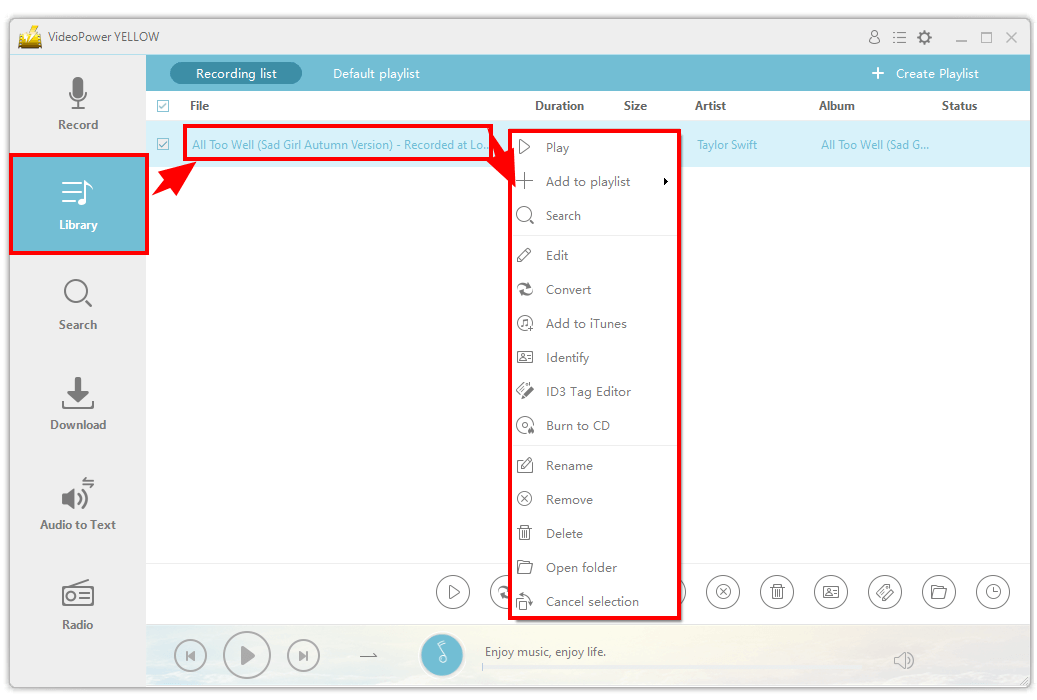1037x700 pixels.
Task: Switch to the Default playlist tab
Action: tap(376, 73)
